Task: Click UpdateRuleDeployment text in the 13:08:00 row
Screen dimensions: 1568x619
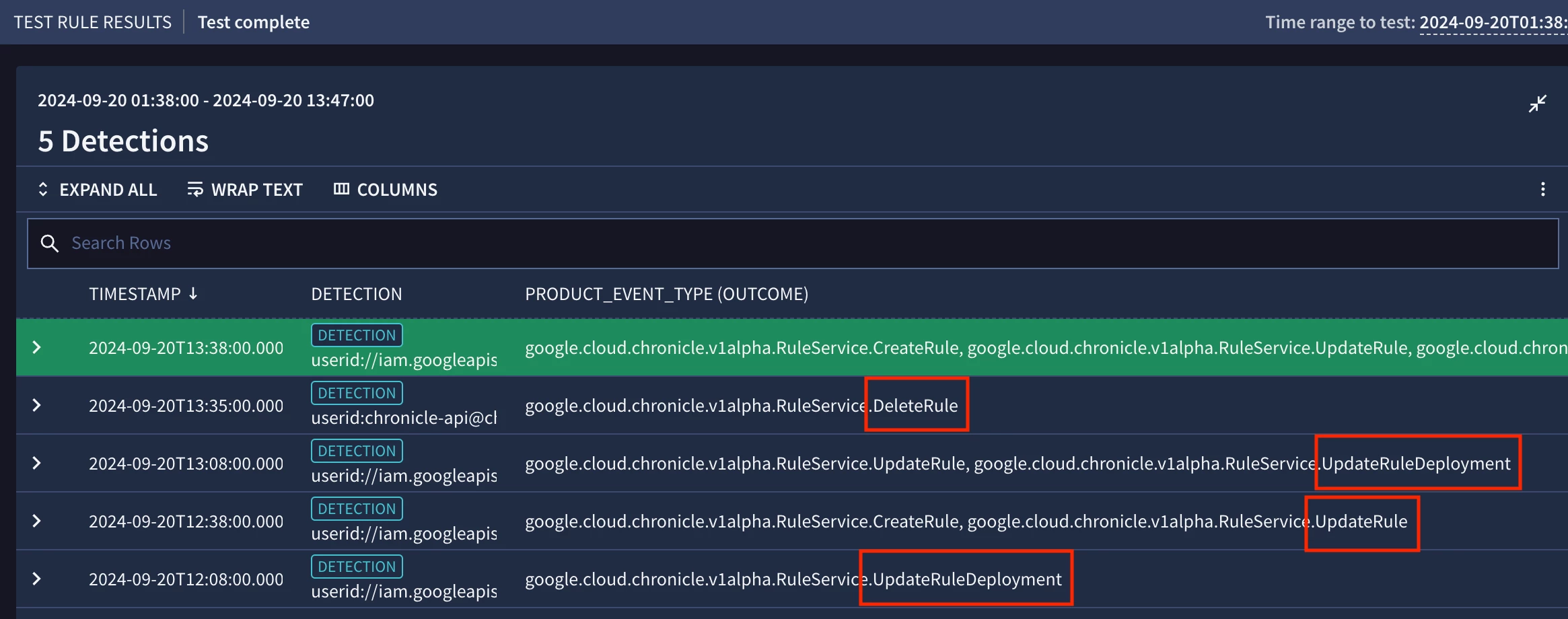Action: coord(1416,464)
